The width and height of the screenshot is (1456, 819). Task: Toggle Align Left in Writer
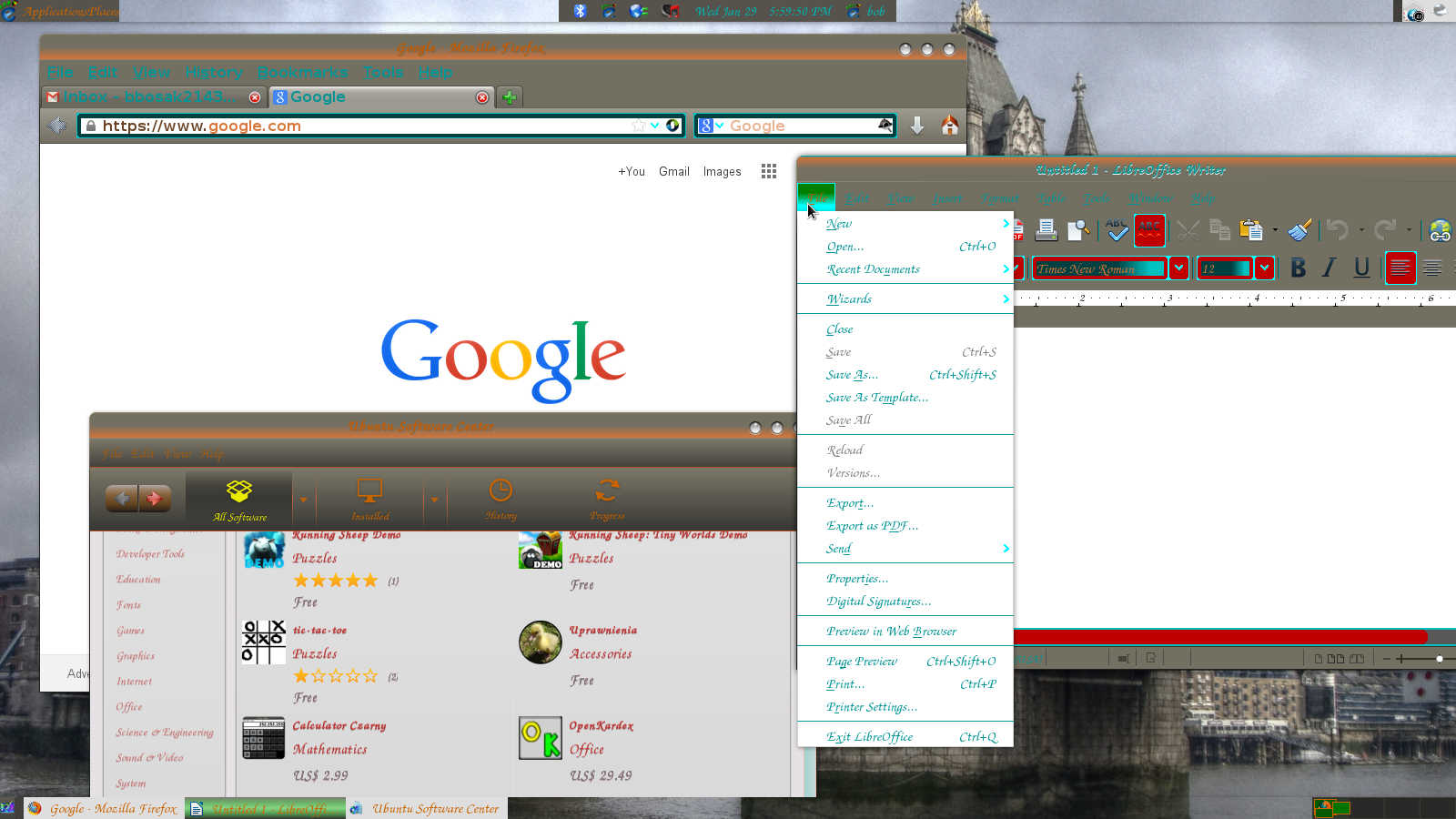coord(1400,268)
